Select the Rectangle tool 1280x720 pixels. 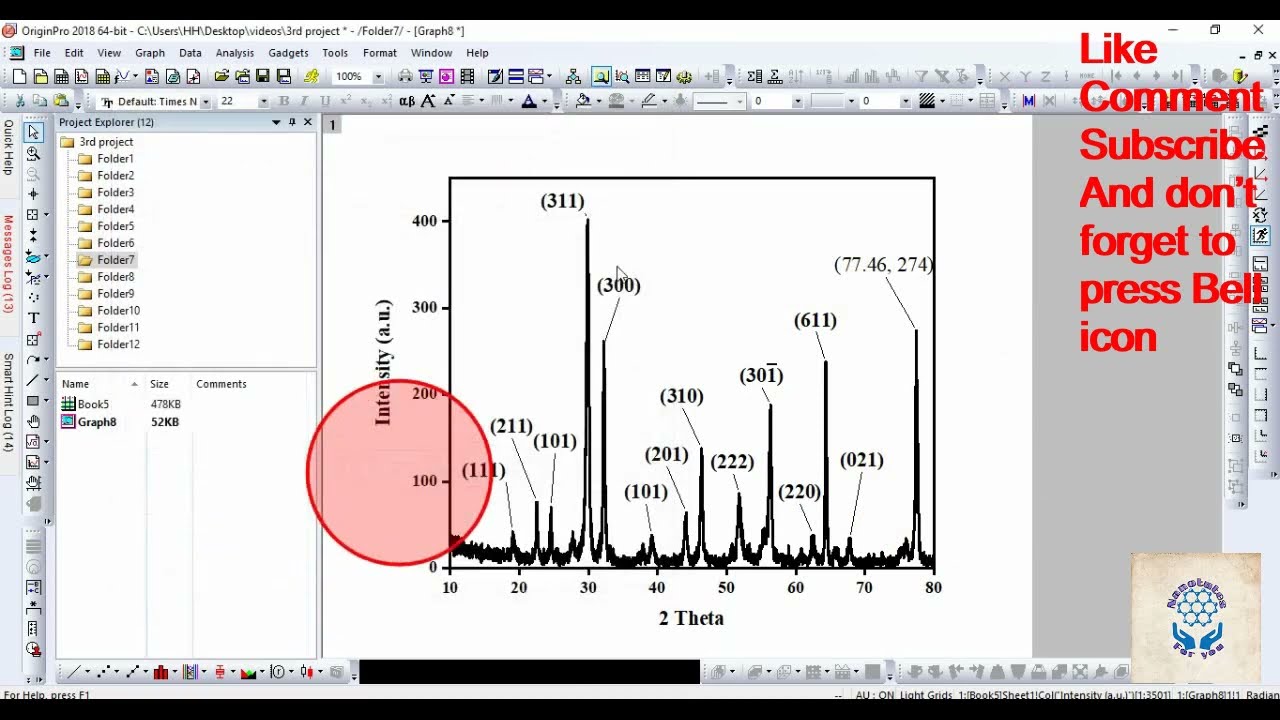[33, 401]
